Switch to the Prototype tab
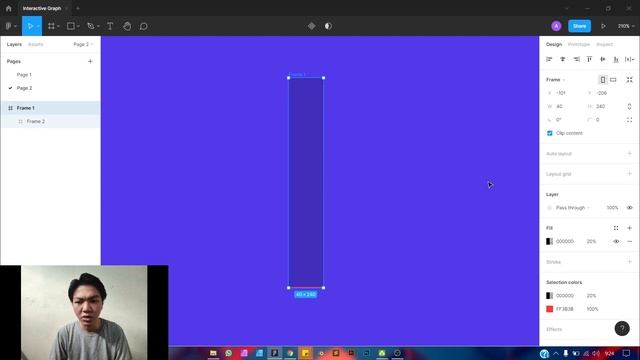The image size is (640, 360). tap(579, 44)
